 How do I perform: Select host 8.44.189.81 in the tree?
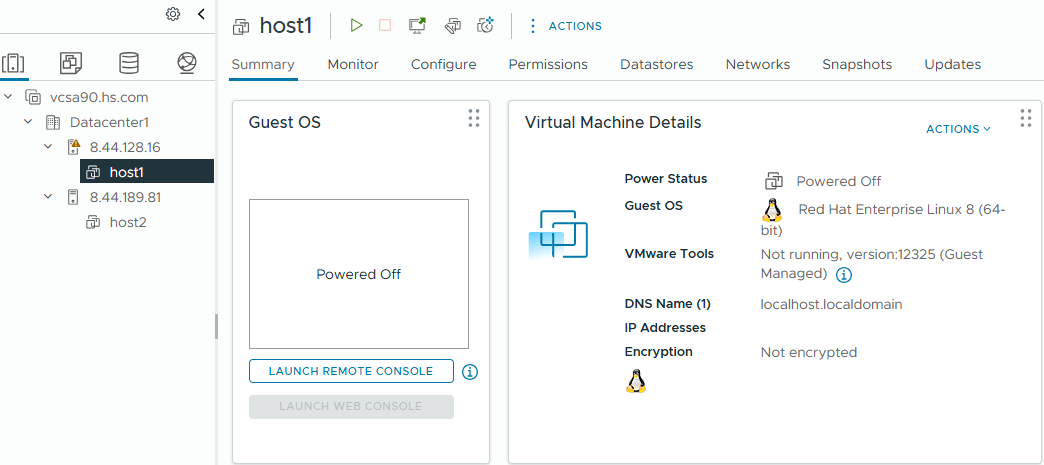[x=125, y=197]
